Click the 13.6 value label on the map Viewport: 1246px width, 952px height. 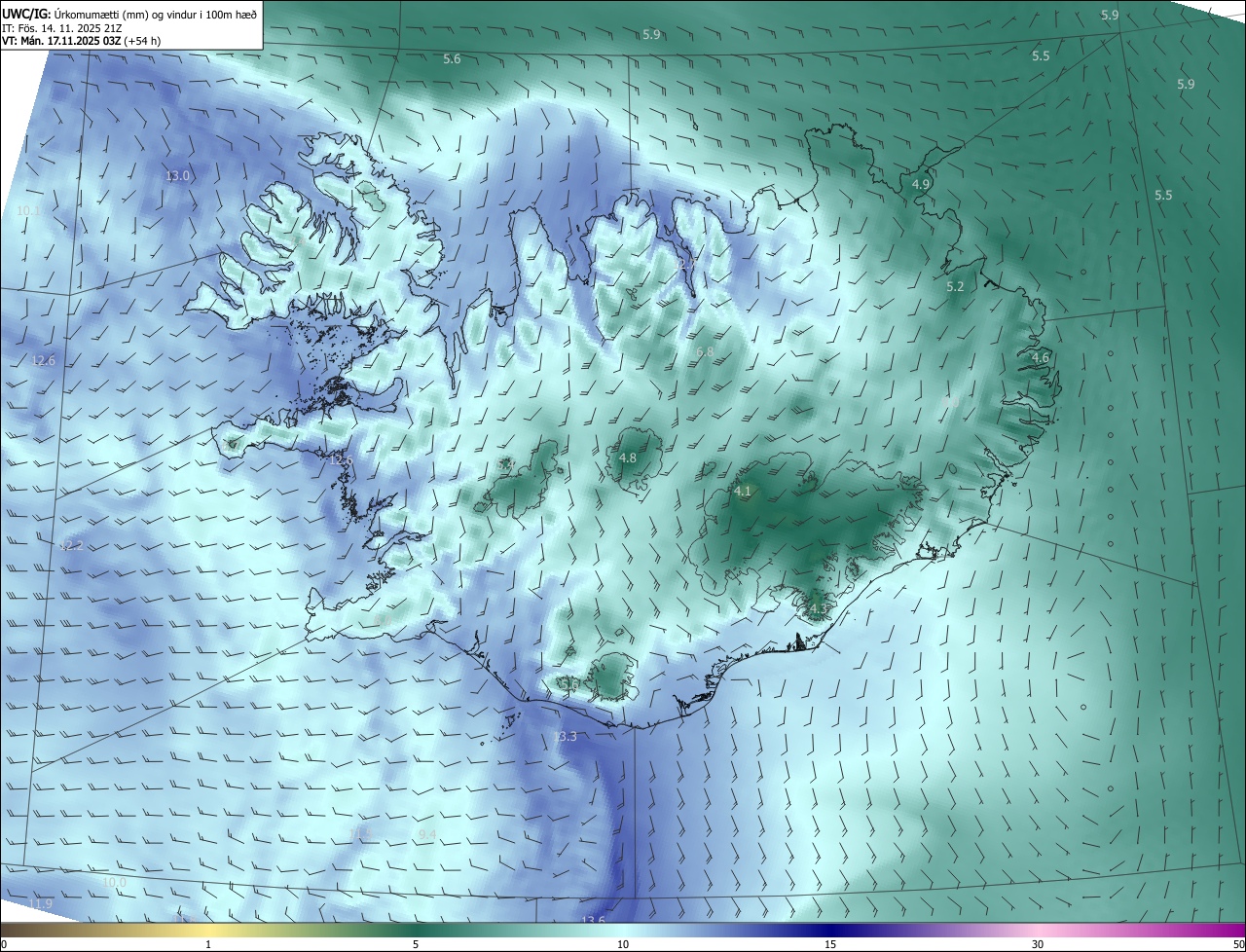coord(593,920)
